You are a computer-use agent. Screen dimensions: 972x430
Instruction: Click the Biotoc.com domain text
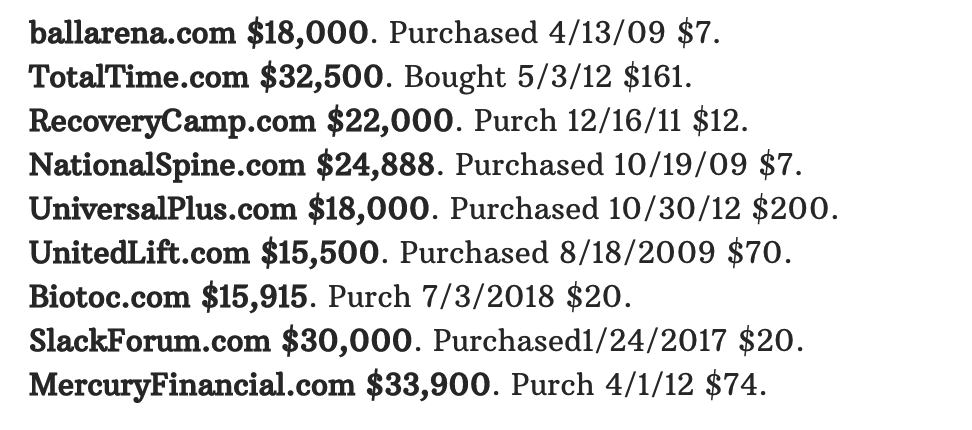[109, 297]
